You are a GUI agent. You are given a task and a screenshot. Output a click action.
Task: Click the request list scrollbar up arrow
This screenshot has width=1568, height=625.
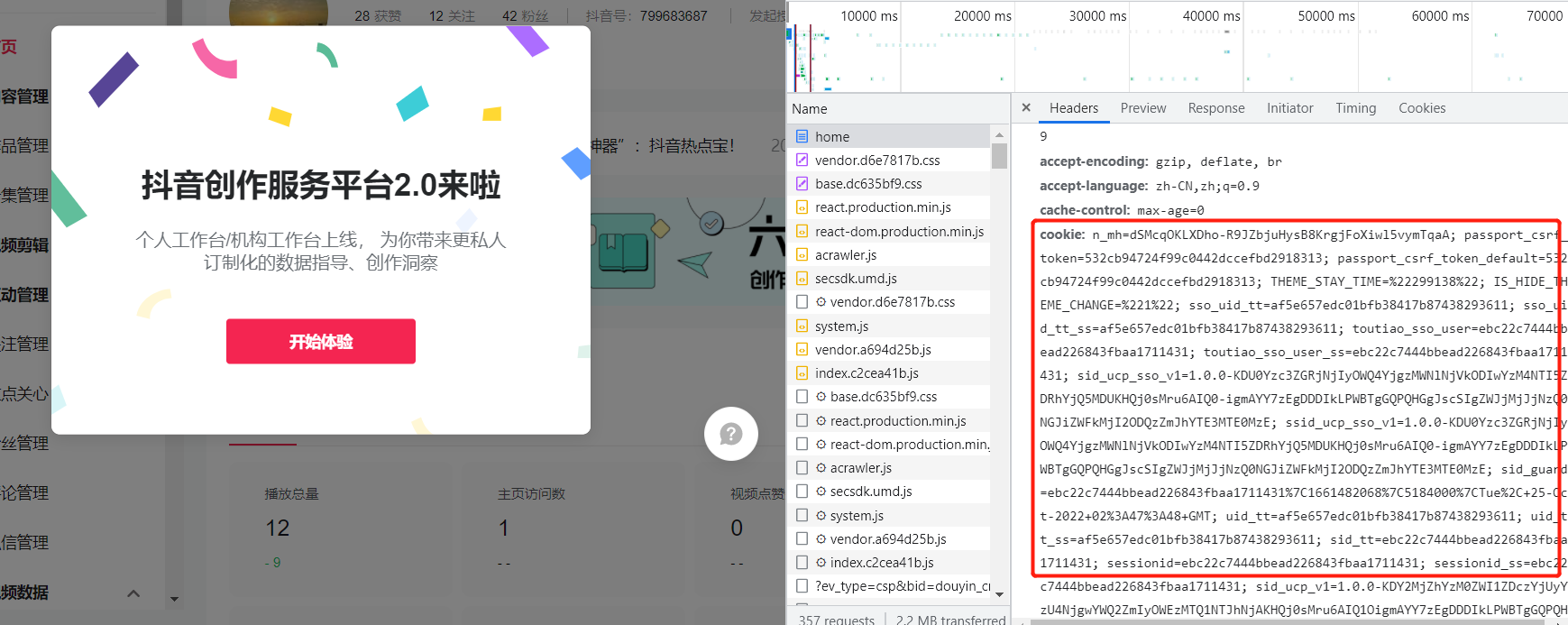(999, 134)
